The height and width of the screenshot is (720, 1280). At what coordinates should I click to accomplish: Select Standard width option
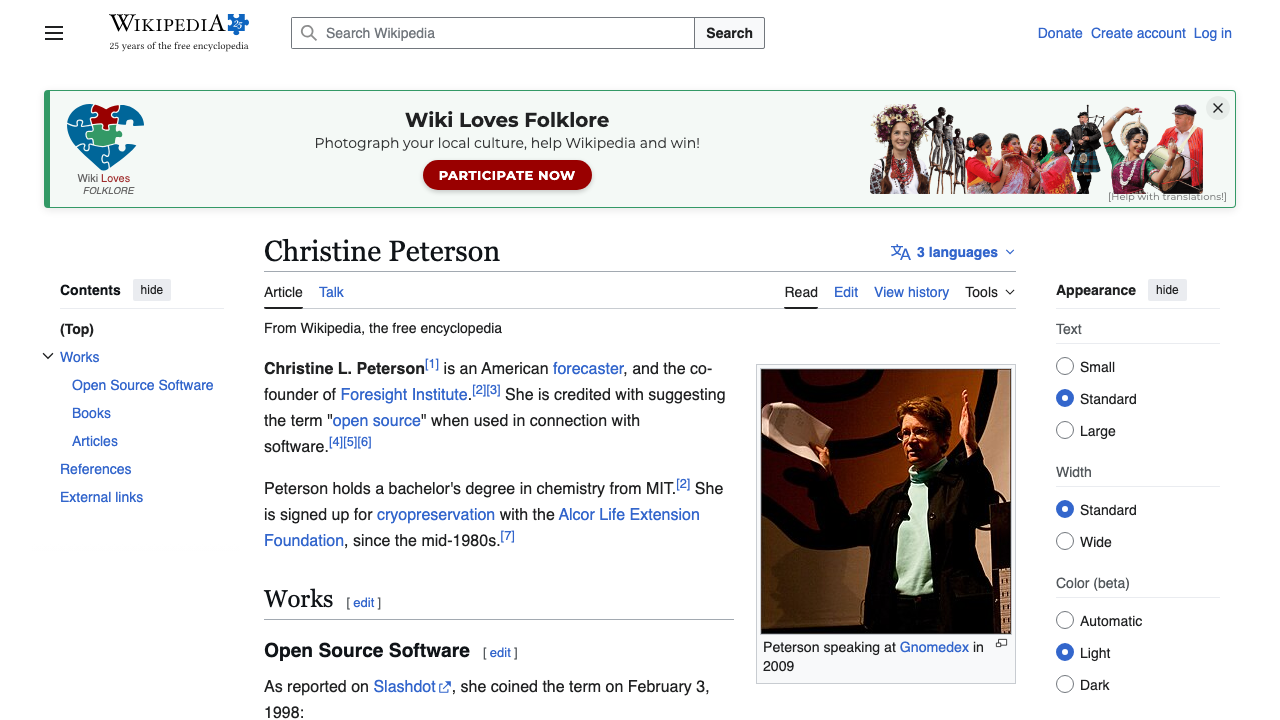[x=1065, y=510]
